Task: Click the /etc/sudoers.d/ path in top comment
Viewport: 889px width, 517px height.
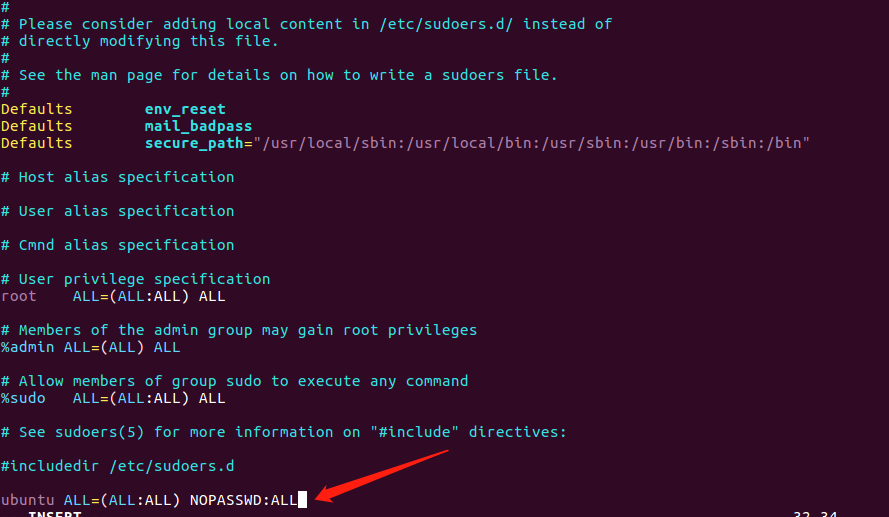Action: click(446, 24)
